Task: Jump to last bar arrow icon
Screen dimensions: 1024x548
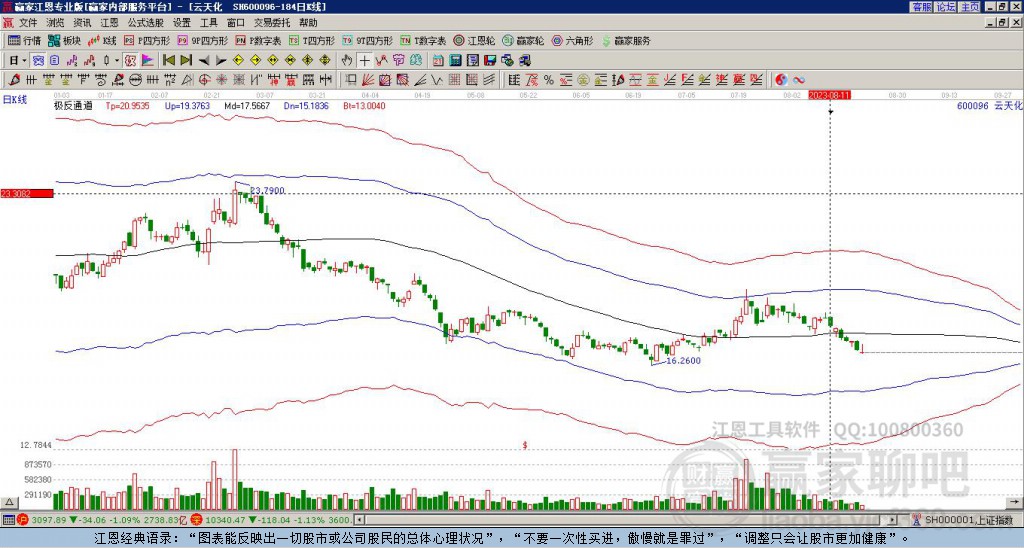Action: 185,61
